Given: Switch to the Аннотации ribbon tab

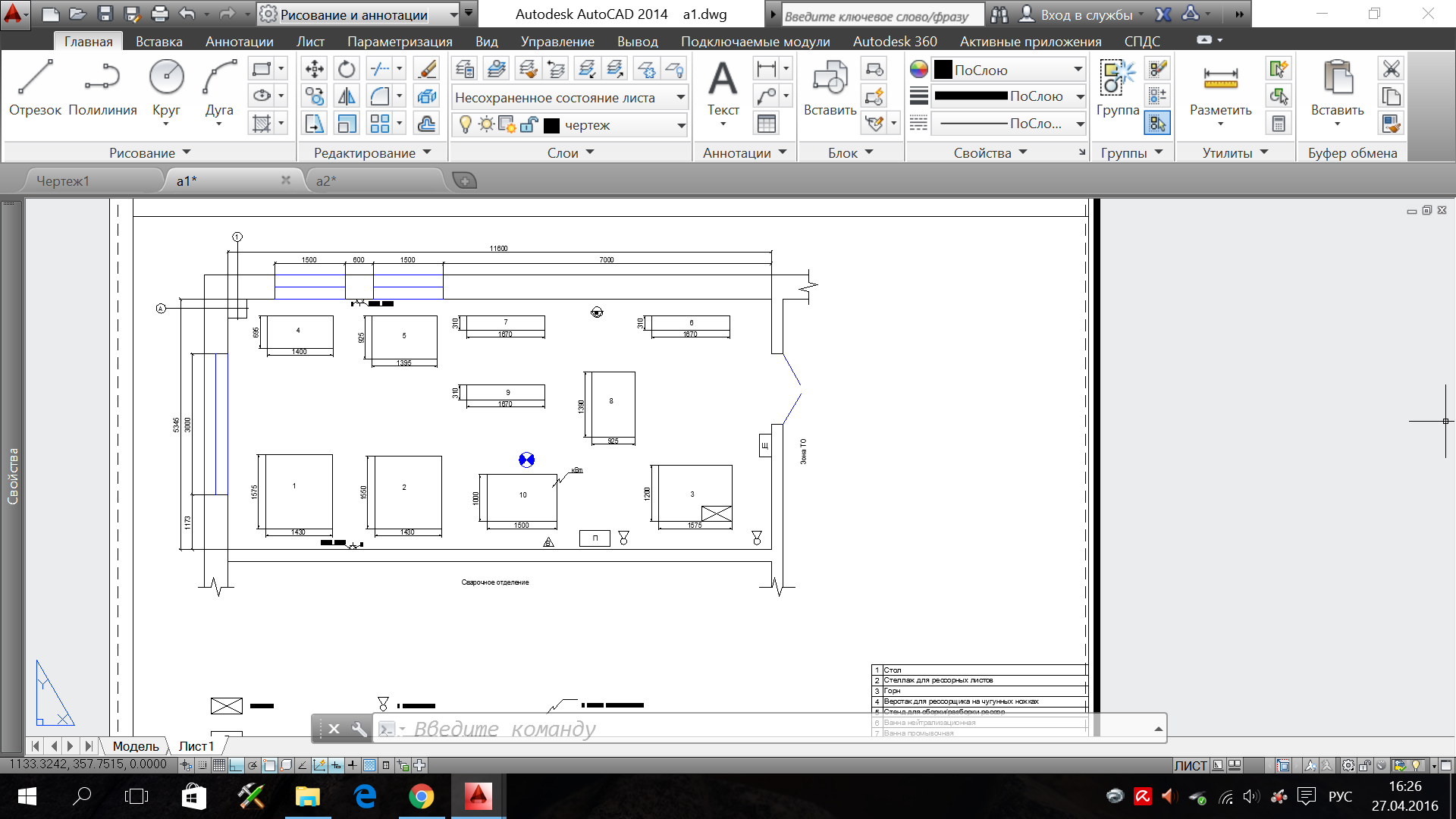Looking at the screenshot, I should 239,42.
